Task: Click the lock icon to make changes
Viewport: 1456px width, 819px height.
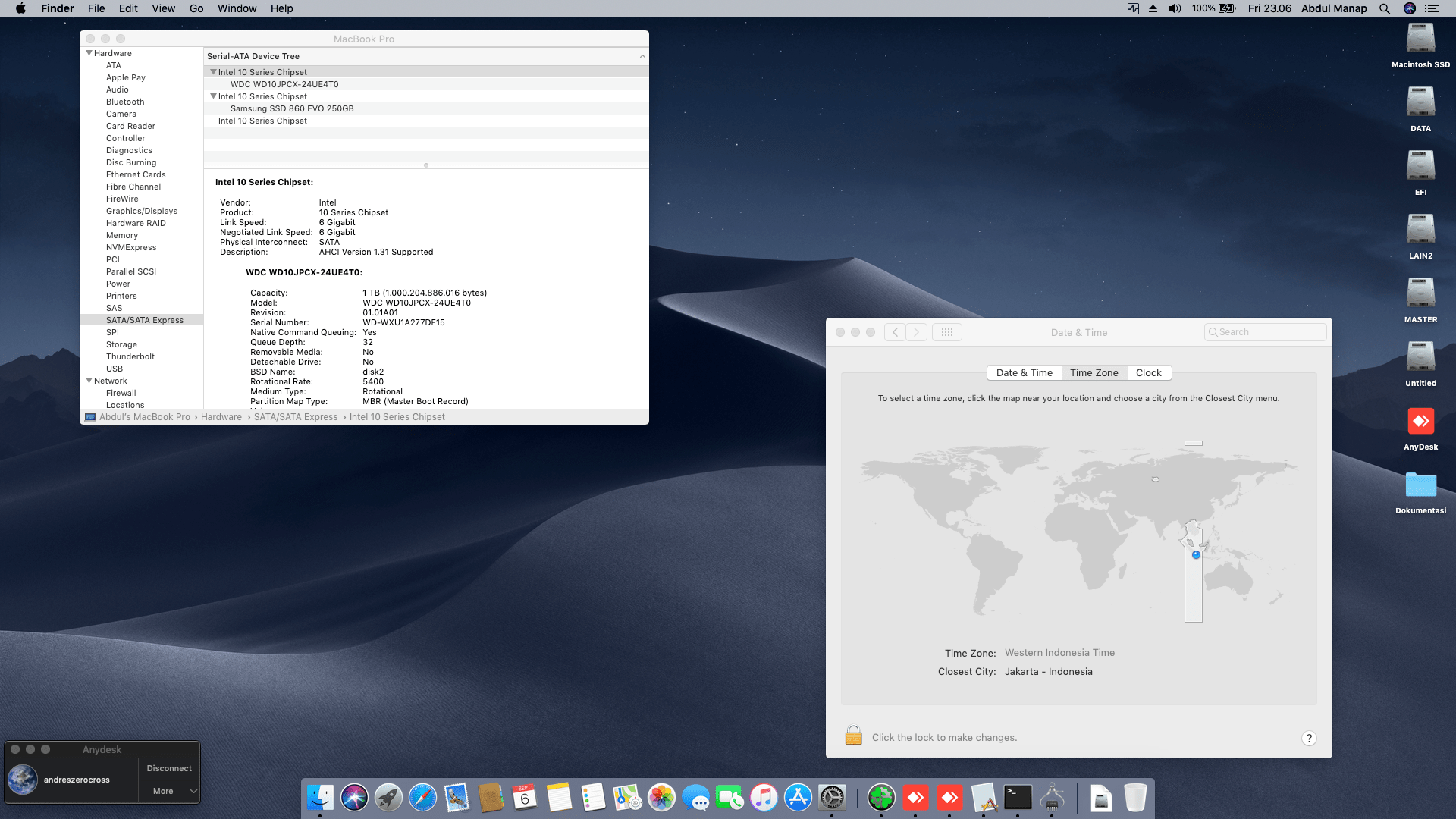Action: point(853,736)
